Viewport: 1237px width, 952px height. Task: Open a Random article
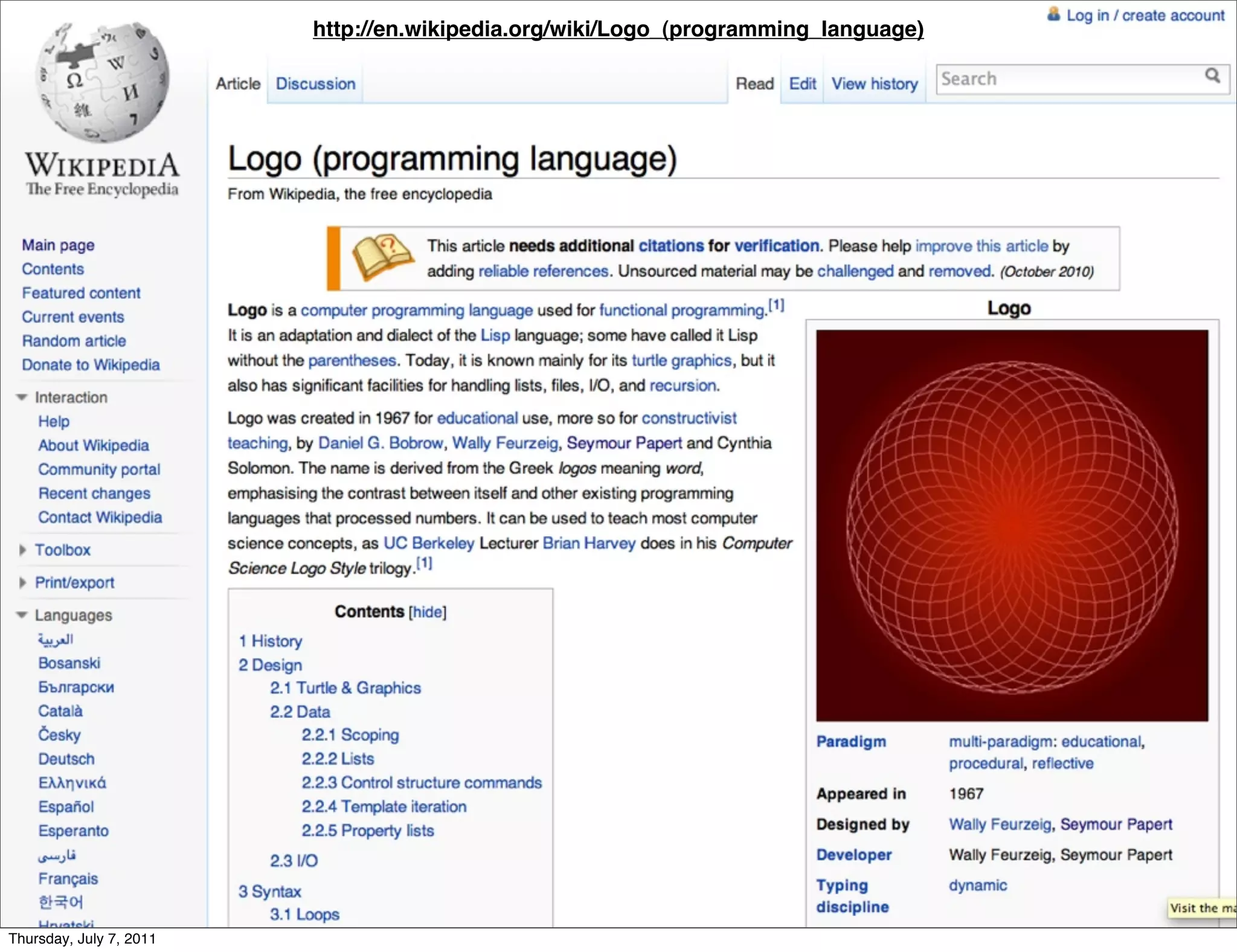point(74,341)
